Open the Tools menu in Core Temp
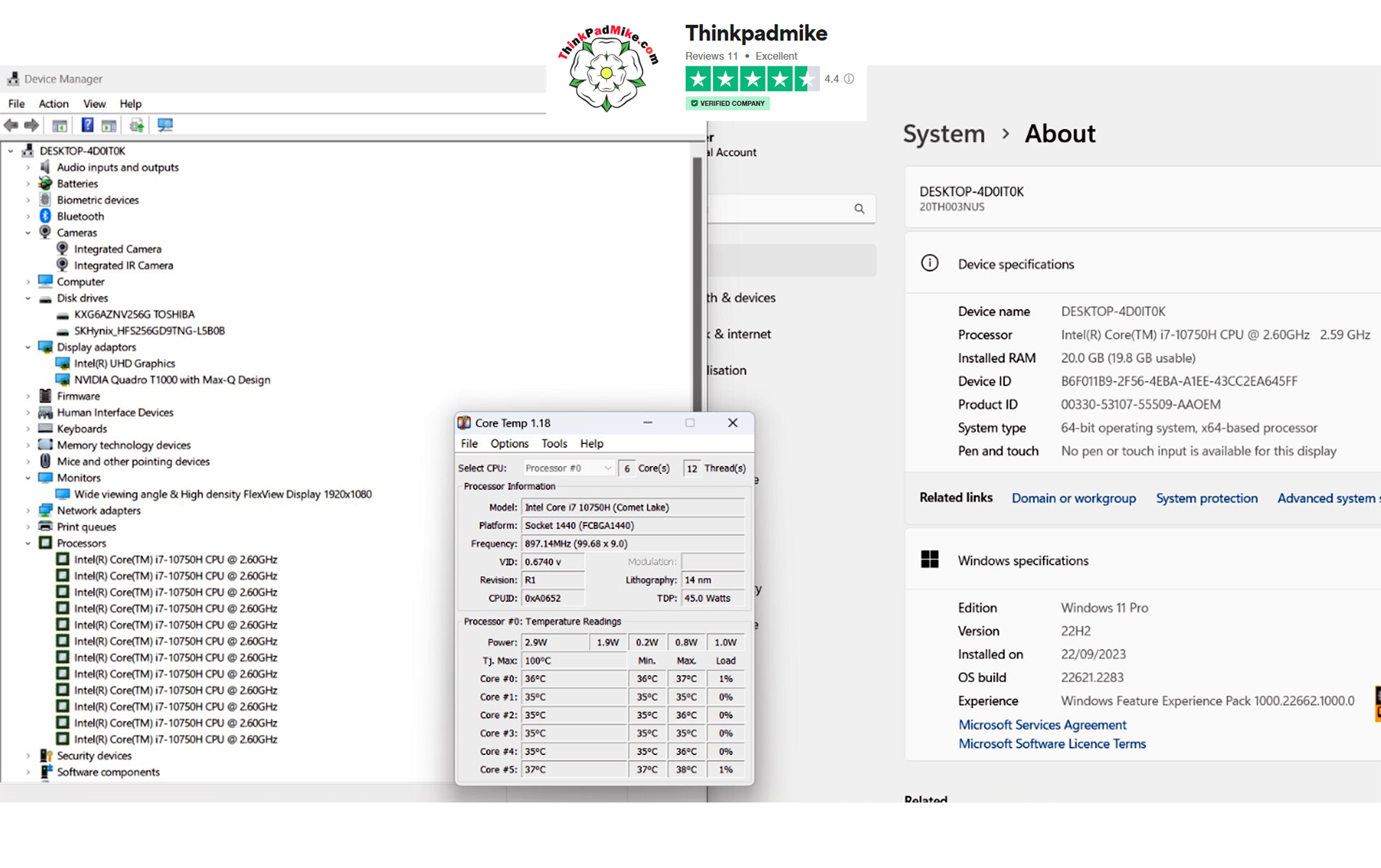 pos(554,443)
